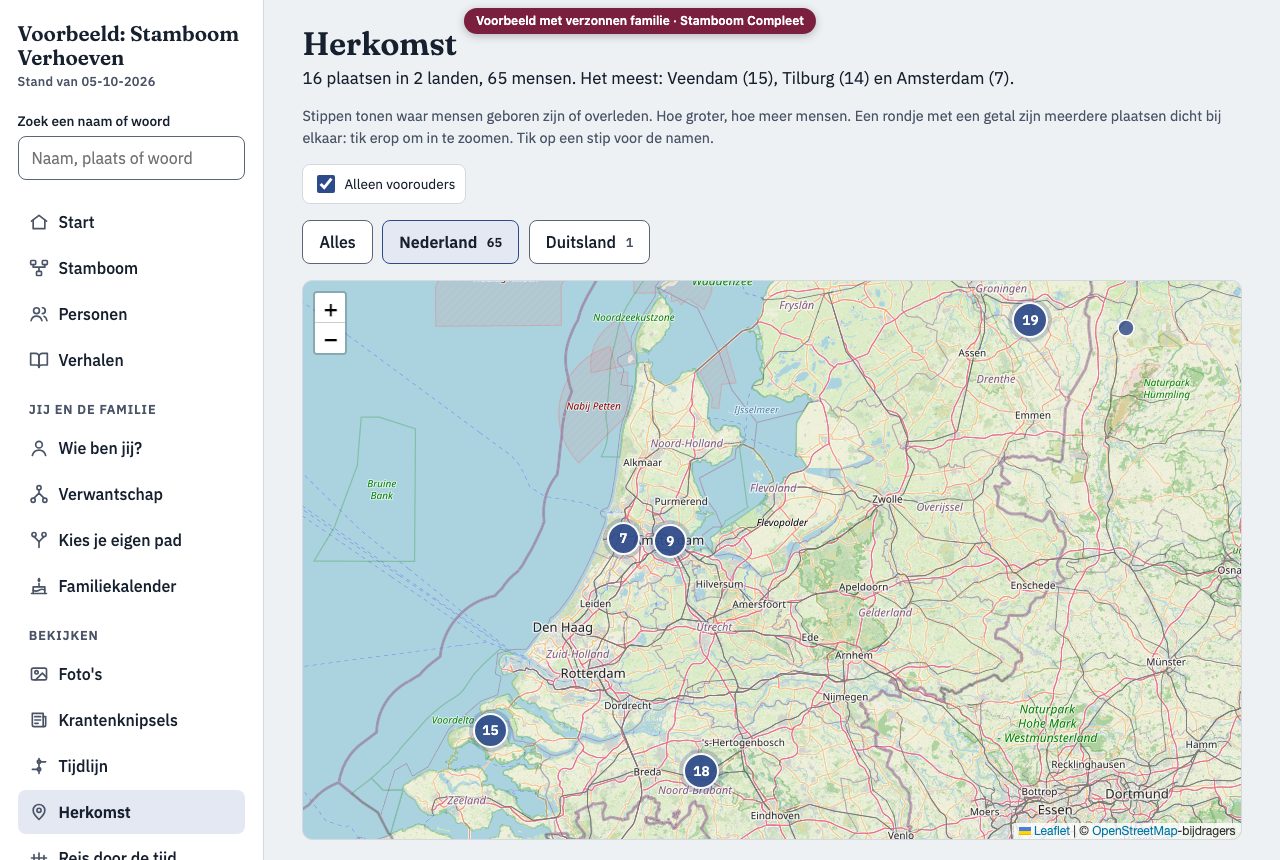Screen dimensions: 1280x860
Task: Select the Duitsland filter
Action: pos(589,242)
